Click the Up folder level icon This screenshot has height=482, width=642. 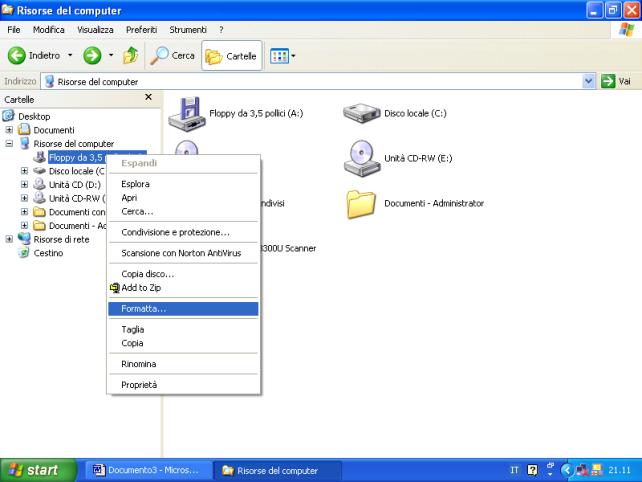(x=128, y=55)
